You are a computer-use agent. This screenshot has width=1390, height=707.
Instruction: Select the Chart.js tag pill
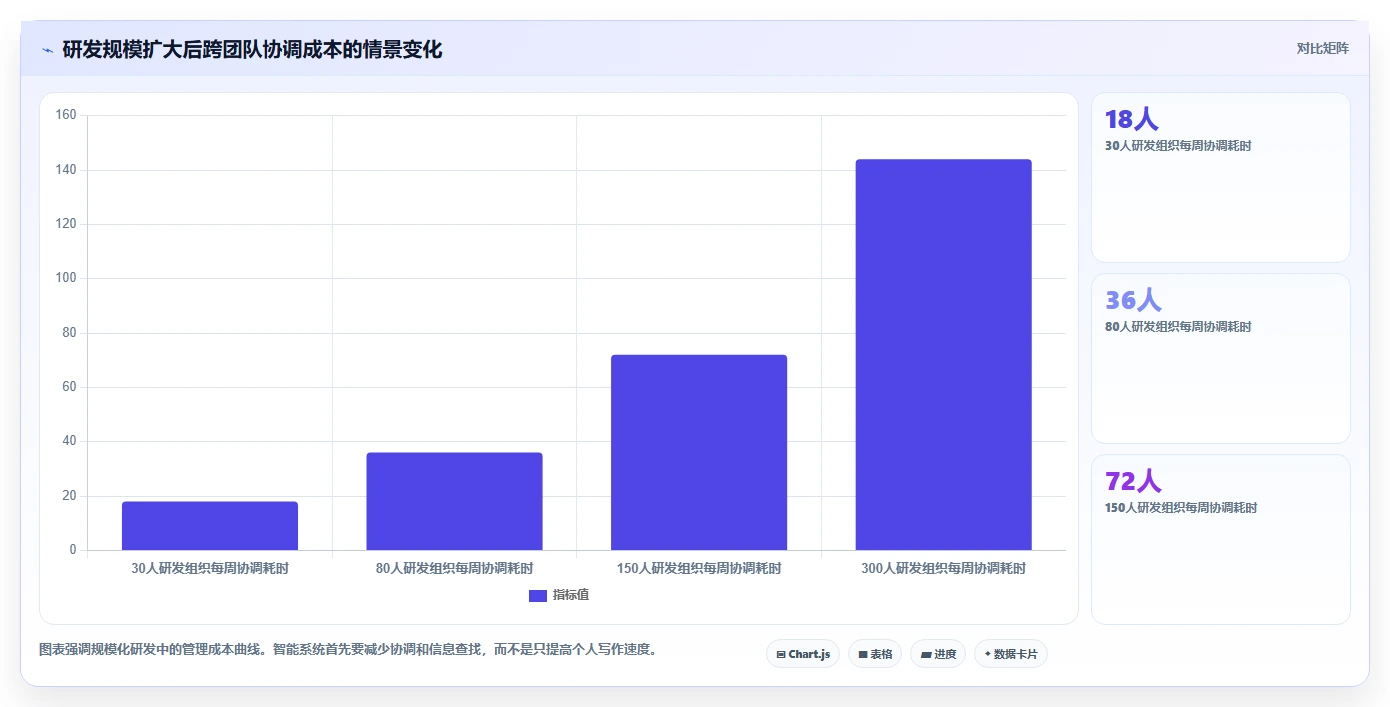[803, 654]
